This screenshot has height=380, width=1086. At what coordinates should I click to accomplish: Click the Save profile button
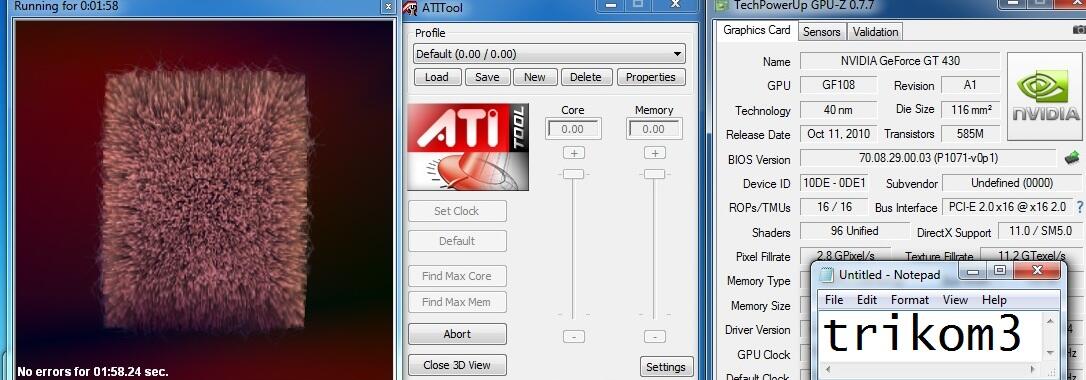487,77
